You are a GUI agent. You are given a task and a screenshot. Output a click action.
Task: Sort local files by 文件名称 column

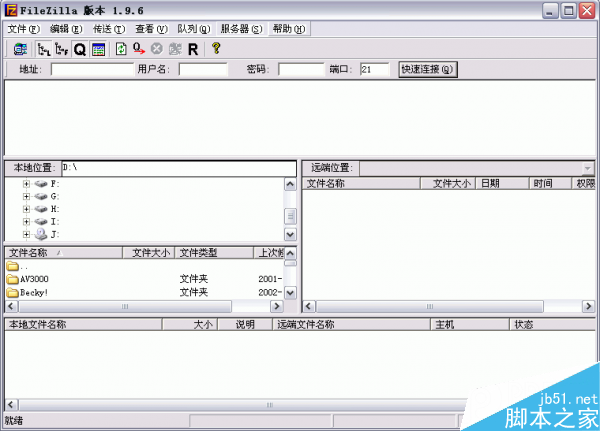click(64, 253)
